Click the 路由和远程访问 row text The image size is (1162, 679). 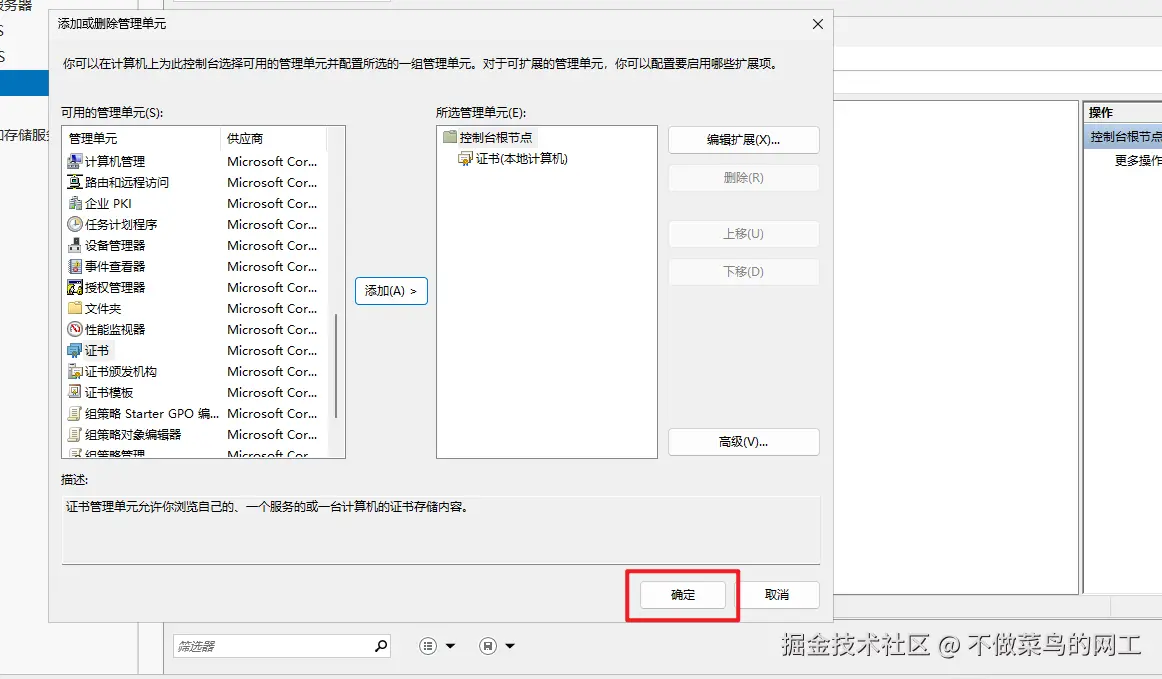coord(127,182)
